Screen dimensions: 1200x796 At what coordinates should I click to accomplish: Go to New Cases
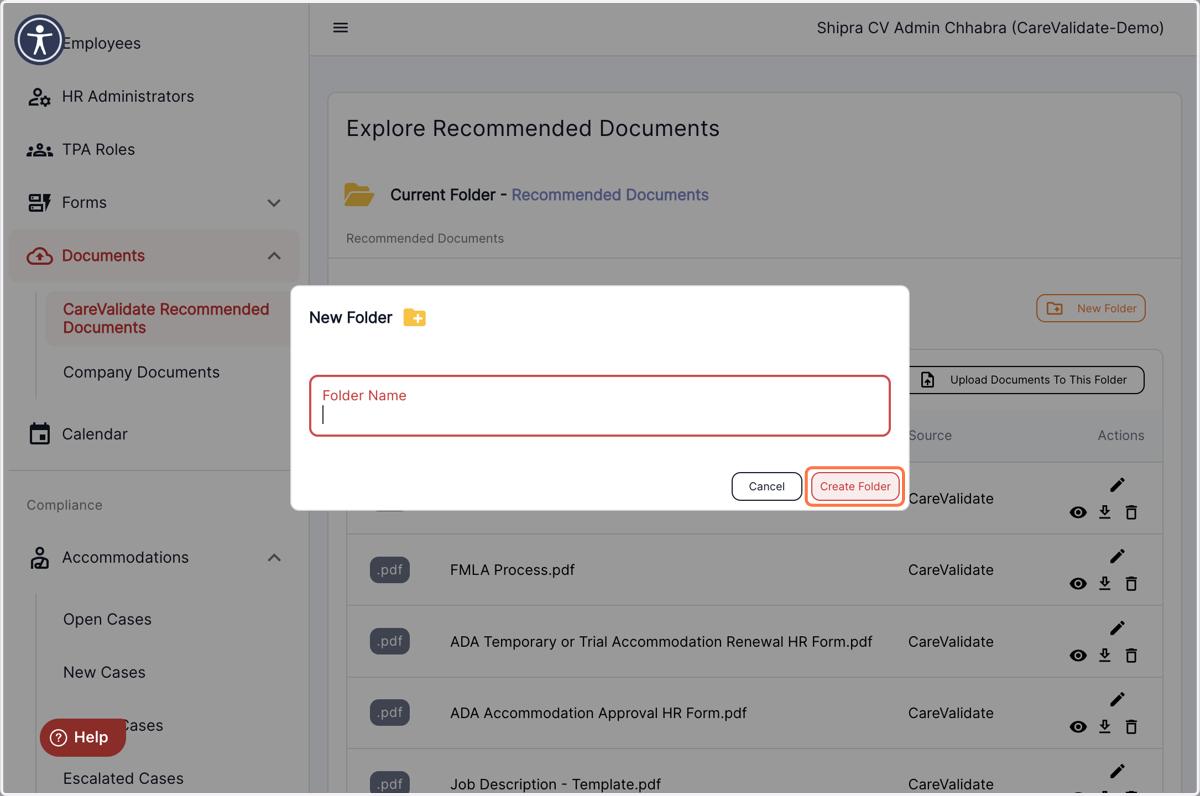click(104, 672)
